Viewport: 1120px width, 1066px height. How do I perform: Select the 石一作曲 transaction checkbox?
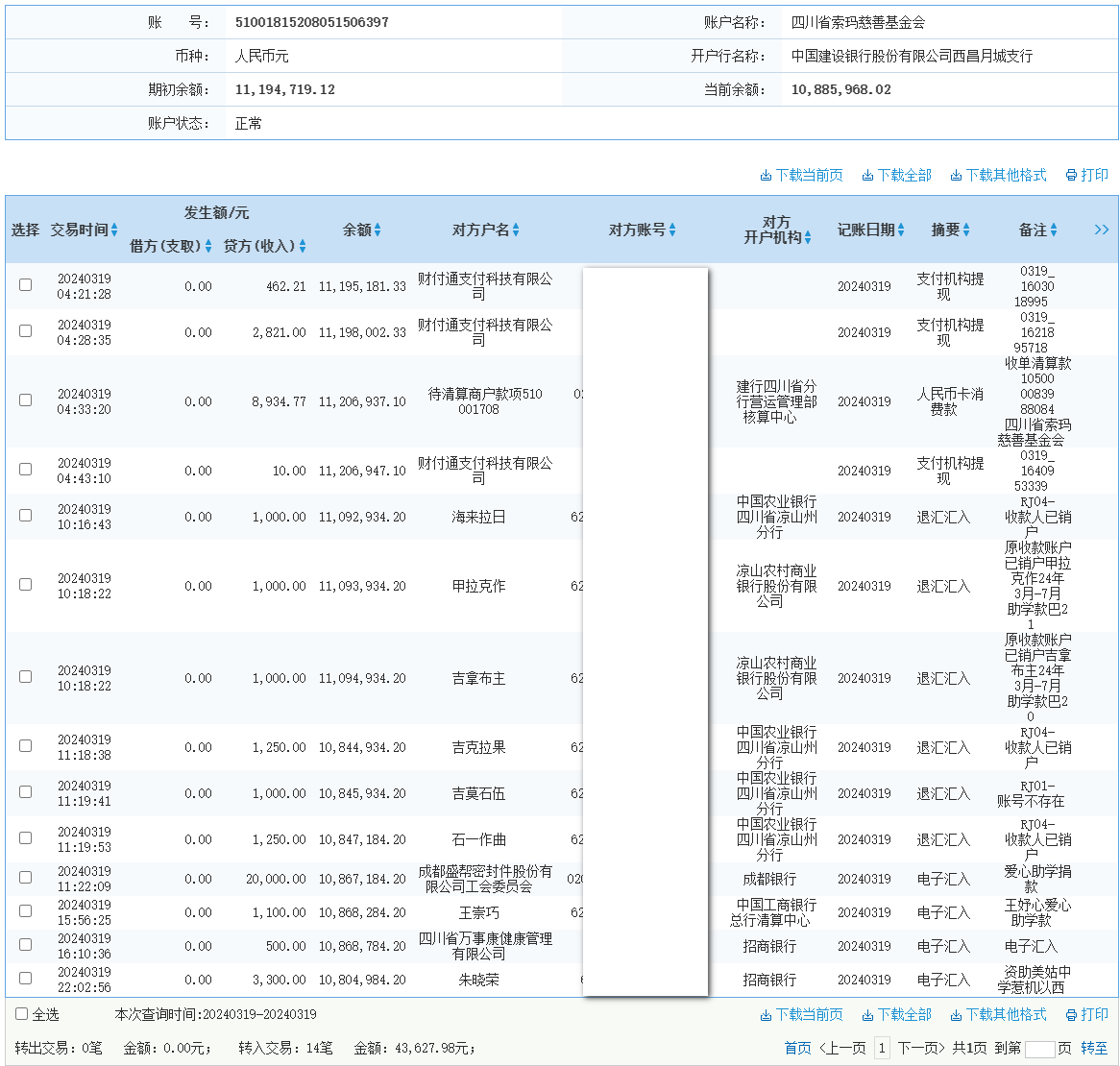point(26,838)
